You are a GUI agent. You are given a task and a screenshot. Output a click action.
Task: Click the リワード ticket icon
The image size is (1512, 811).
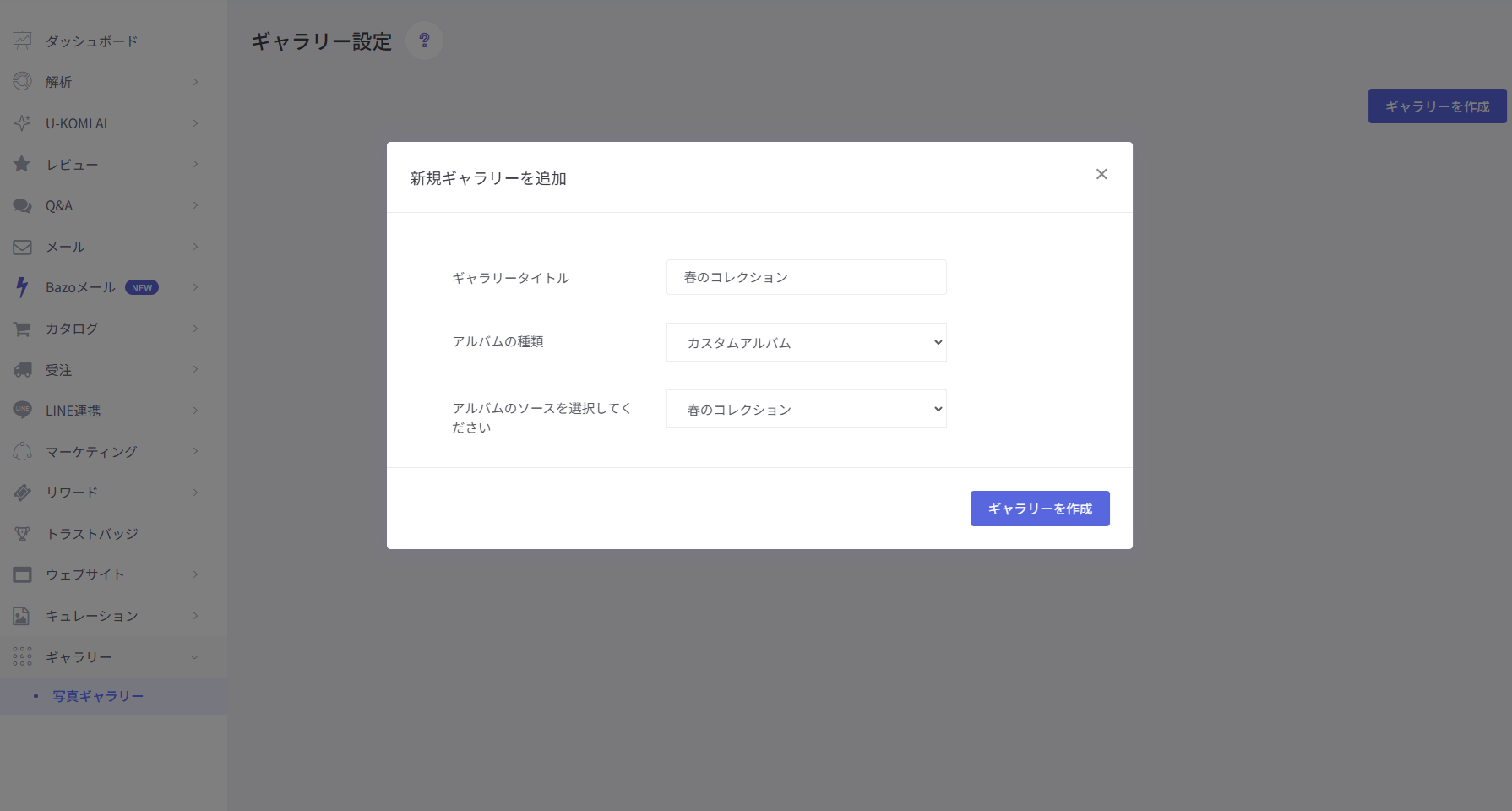click(x=23, y=493)
